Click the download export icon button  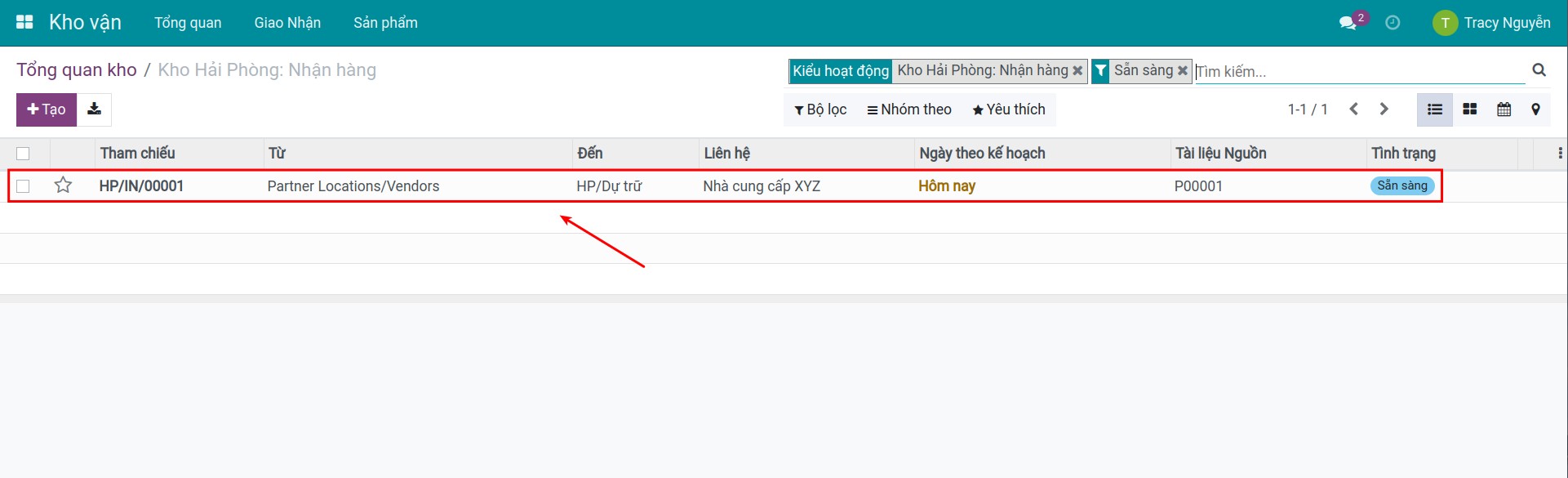click(94, 109)
